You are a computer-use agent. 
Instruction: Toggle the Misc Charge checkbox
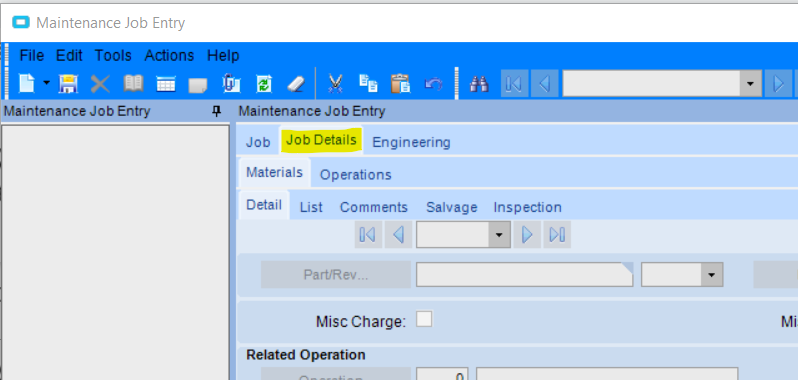[424, 319]
